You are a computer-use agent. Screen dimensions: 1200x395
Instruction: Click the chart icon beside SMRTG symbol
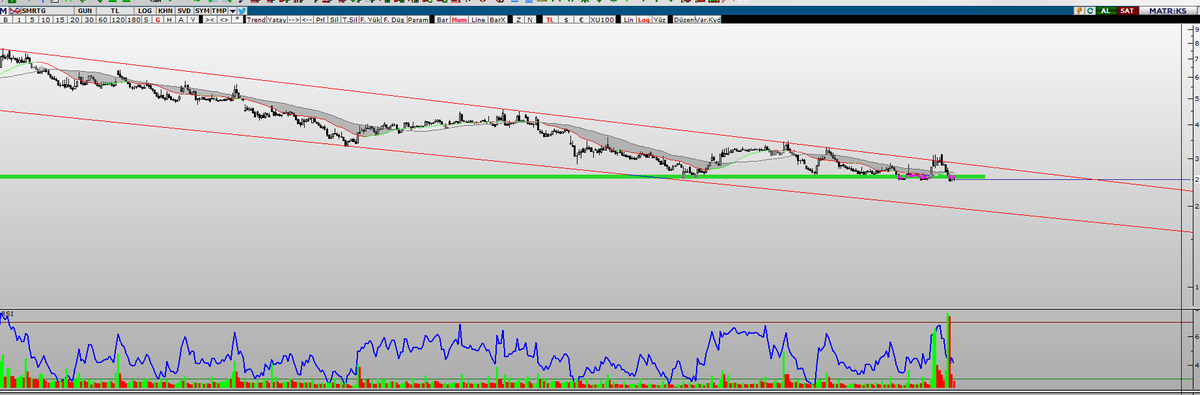click(x=15, y=11)
